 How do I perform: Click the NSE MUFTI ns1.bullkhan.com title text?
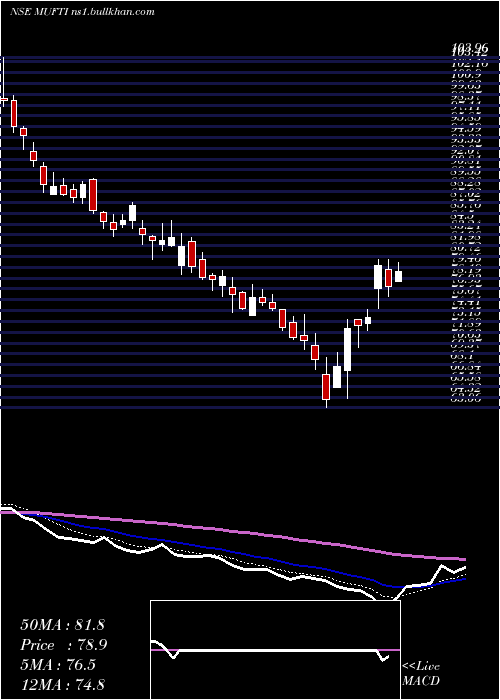(82, 12)
